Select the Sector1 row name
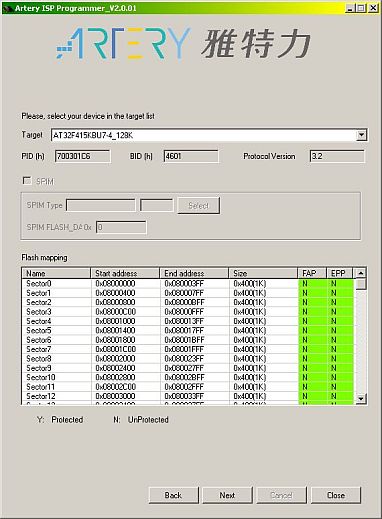This screenshot has width=382, height=519. pyautogui.click(x=39, y=293)
